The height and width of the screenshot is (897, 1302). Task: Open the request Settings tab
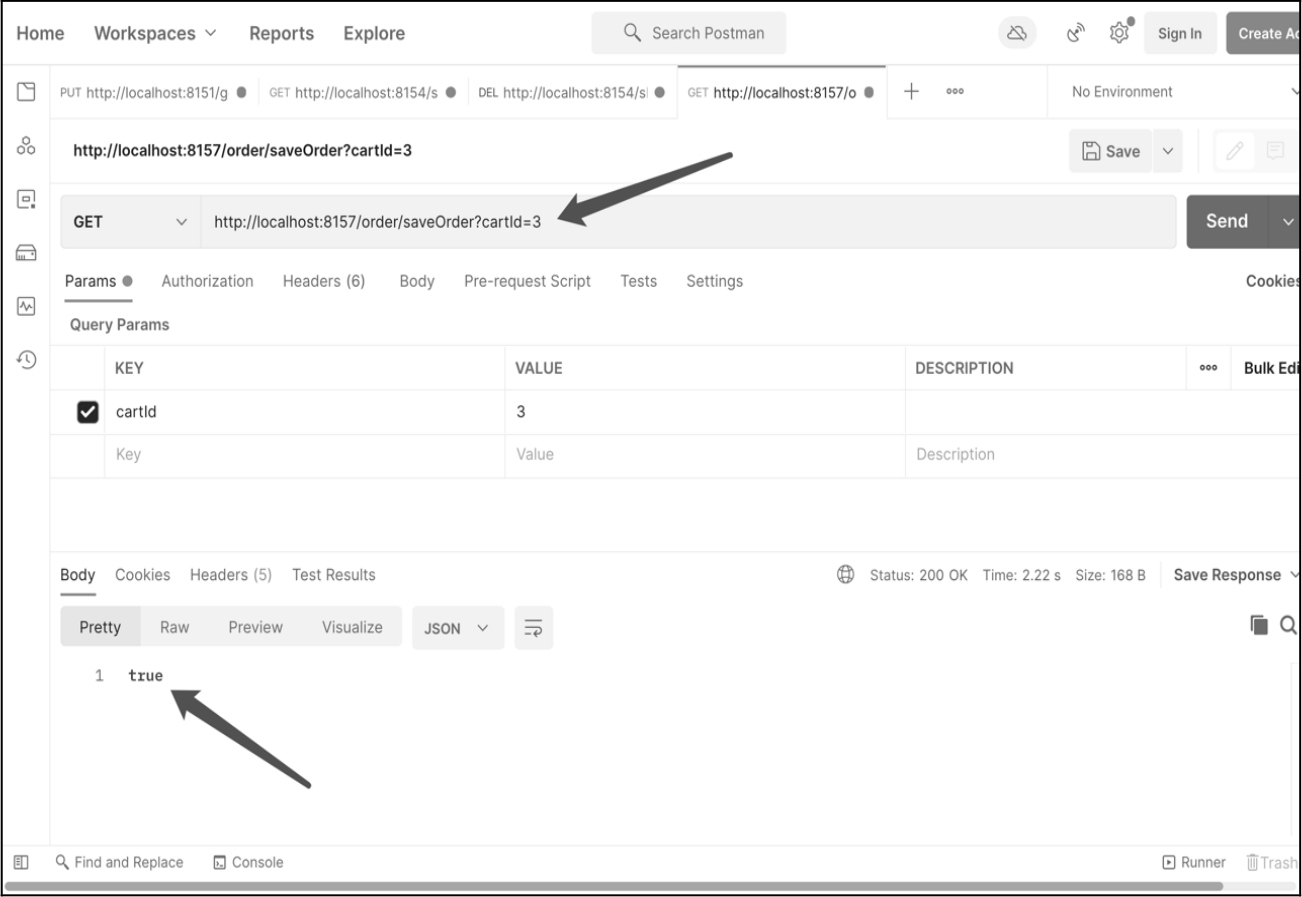pyautogui.click(x=715, y=281)
